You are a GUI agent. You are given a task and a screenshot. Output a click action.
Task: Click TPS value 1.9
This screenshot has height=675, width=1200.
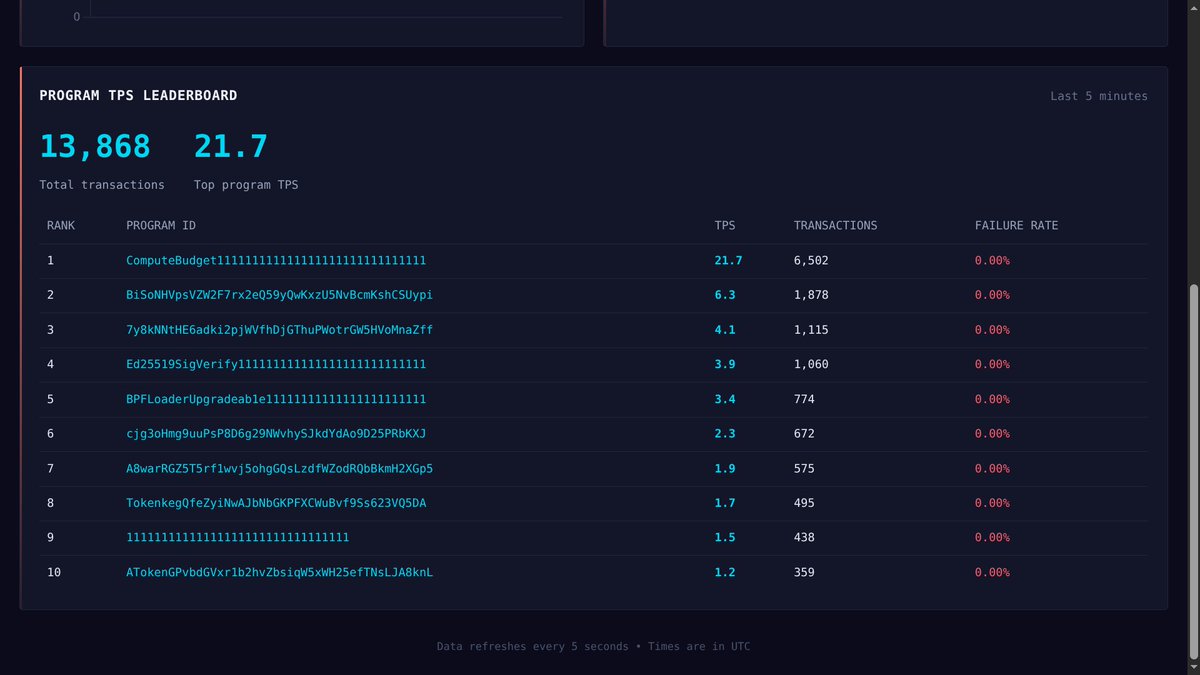725,468
